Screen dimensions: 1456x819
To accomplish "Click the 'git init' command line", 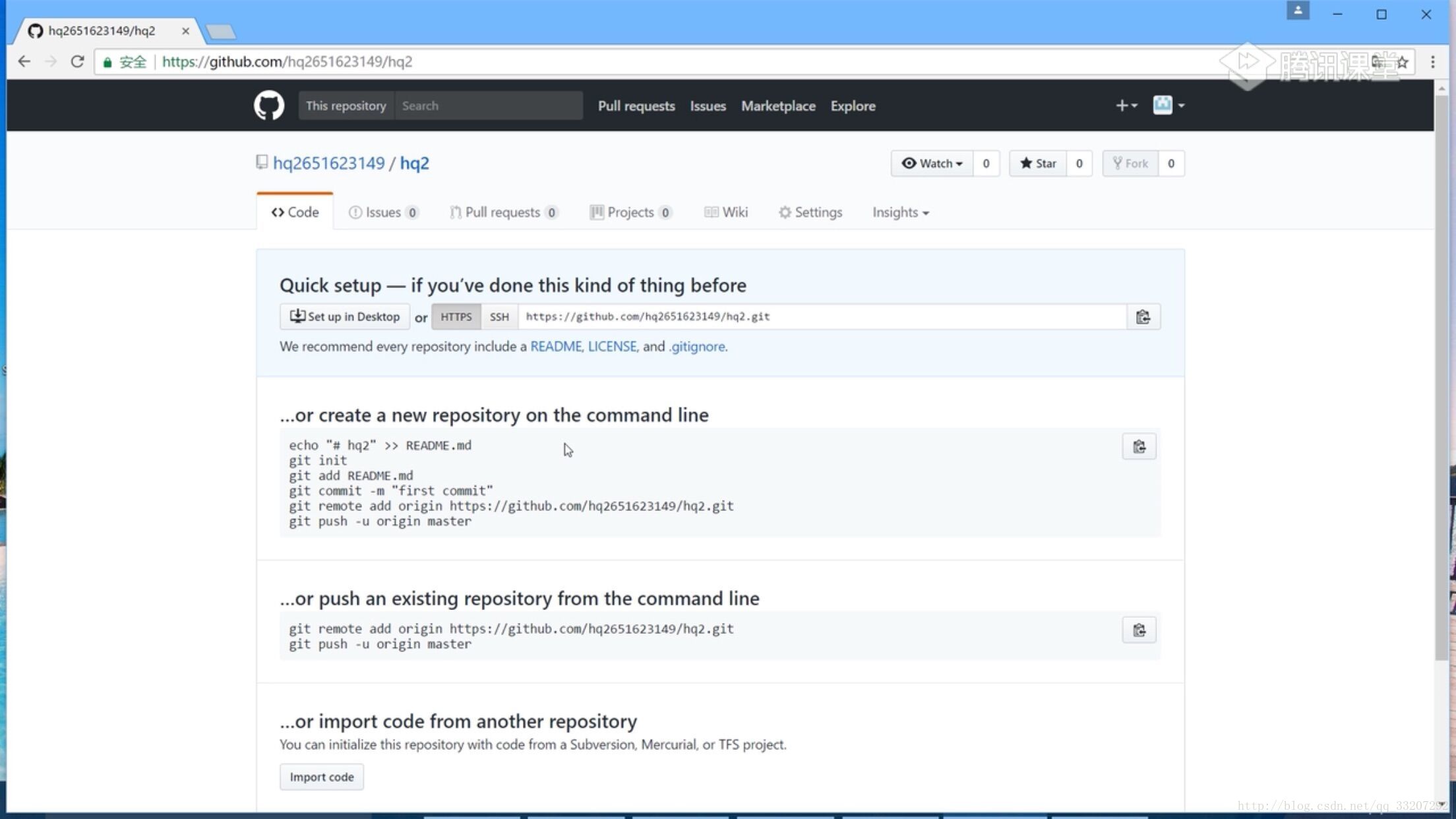I will tap(318, 461).
